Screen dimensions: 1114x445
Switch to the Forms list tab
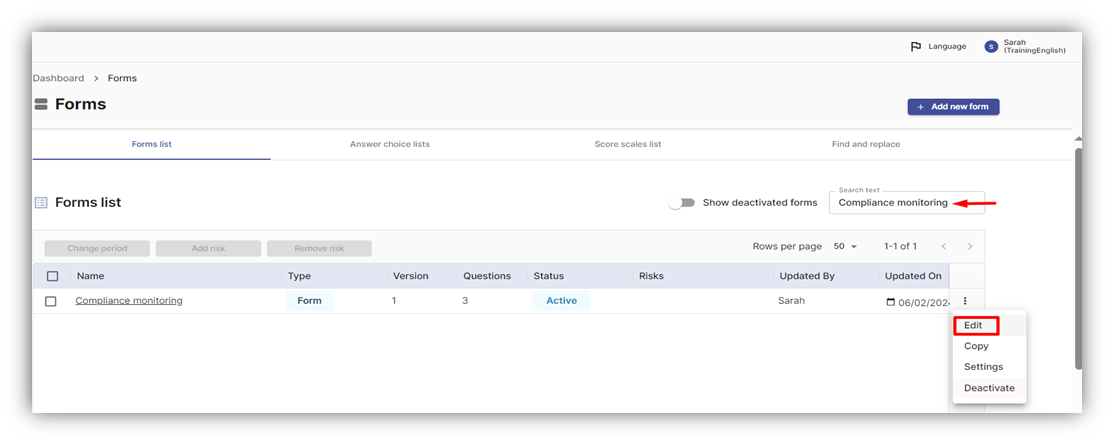151,144
